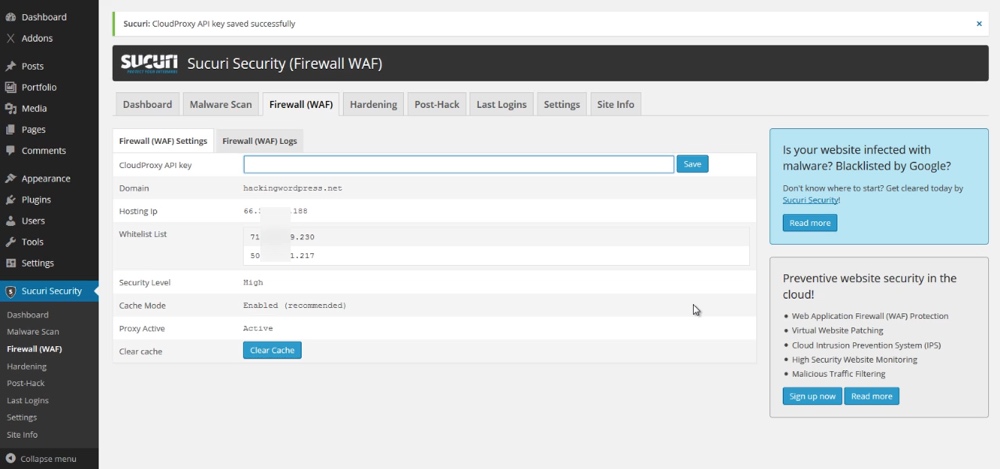Click the Collapse menu arrow icon
This screenshot has width=1000, height=469.
10,458
